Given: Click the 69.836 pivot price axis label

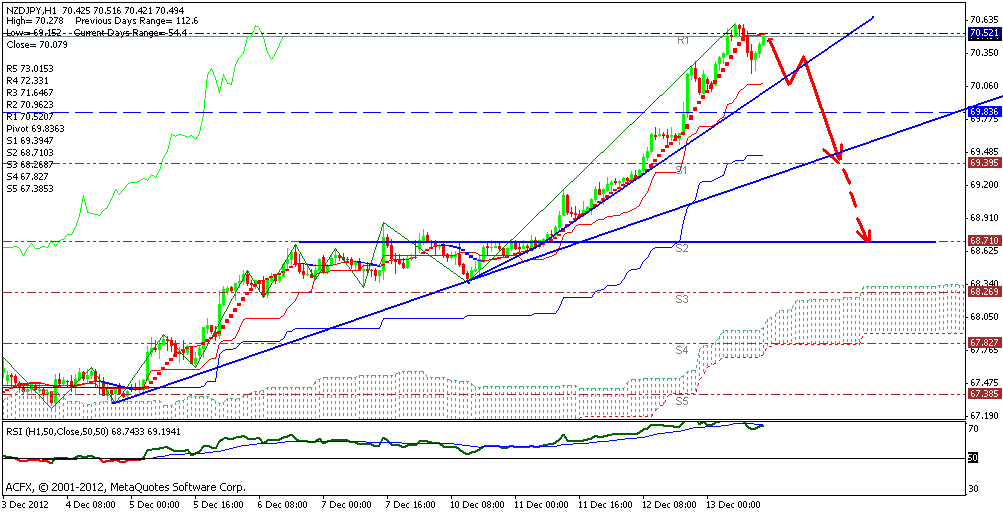Looking at the screenshot, I should tap(984, 112).
